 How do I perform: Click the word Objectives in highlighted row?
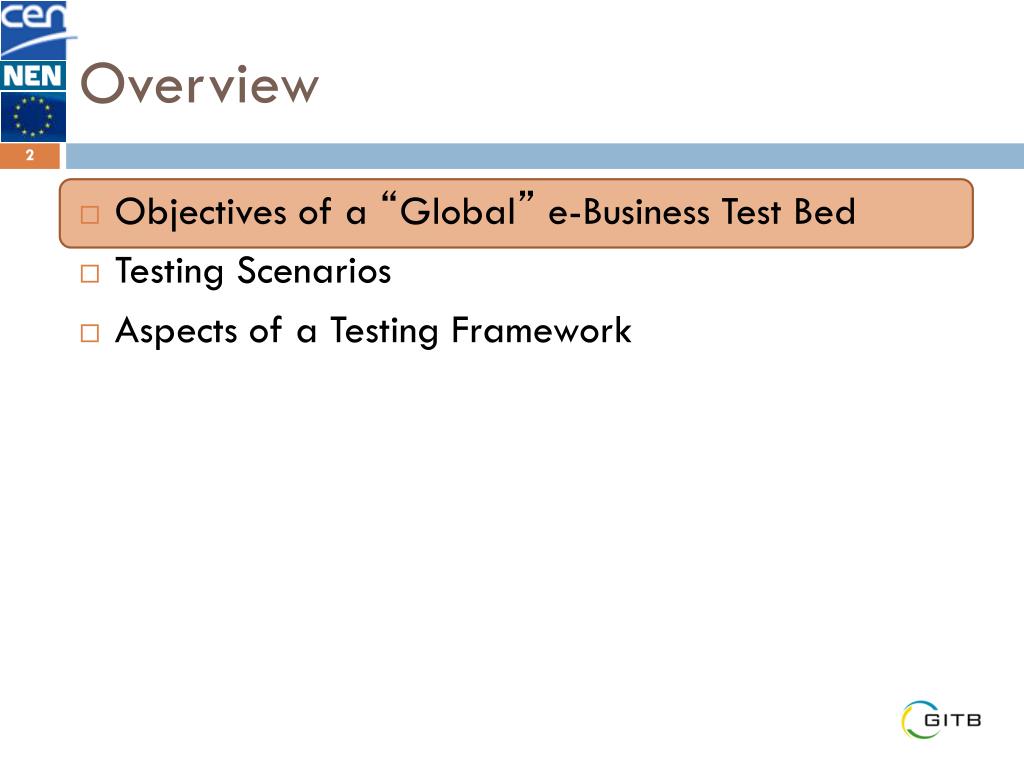click(x=200, y=213)
